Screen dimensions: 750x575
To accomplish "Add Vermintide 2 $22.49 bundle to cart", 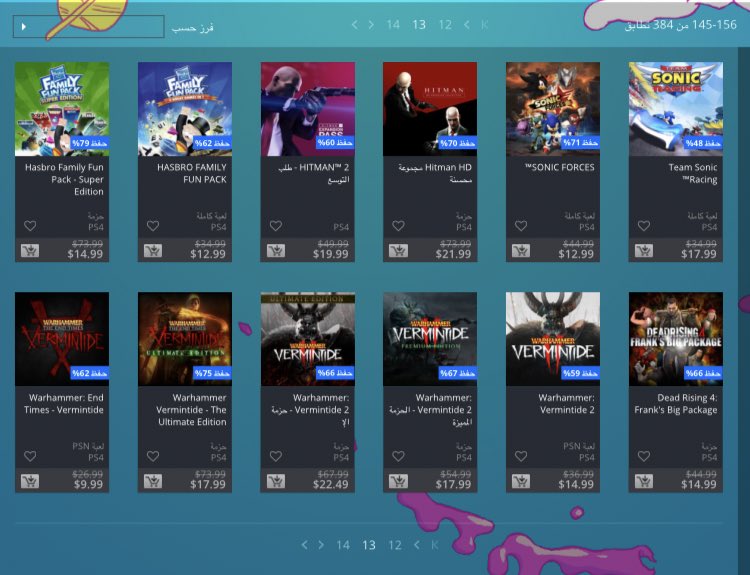I will tap(276, 481).
